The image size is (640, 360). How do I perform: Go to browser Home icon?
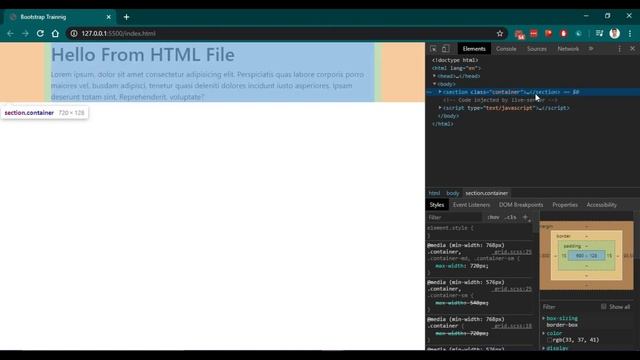[55, 33]
